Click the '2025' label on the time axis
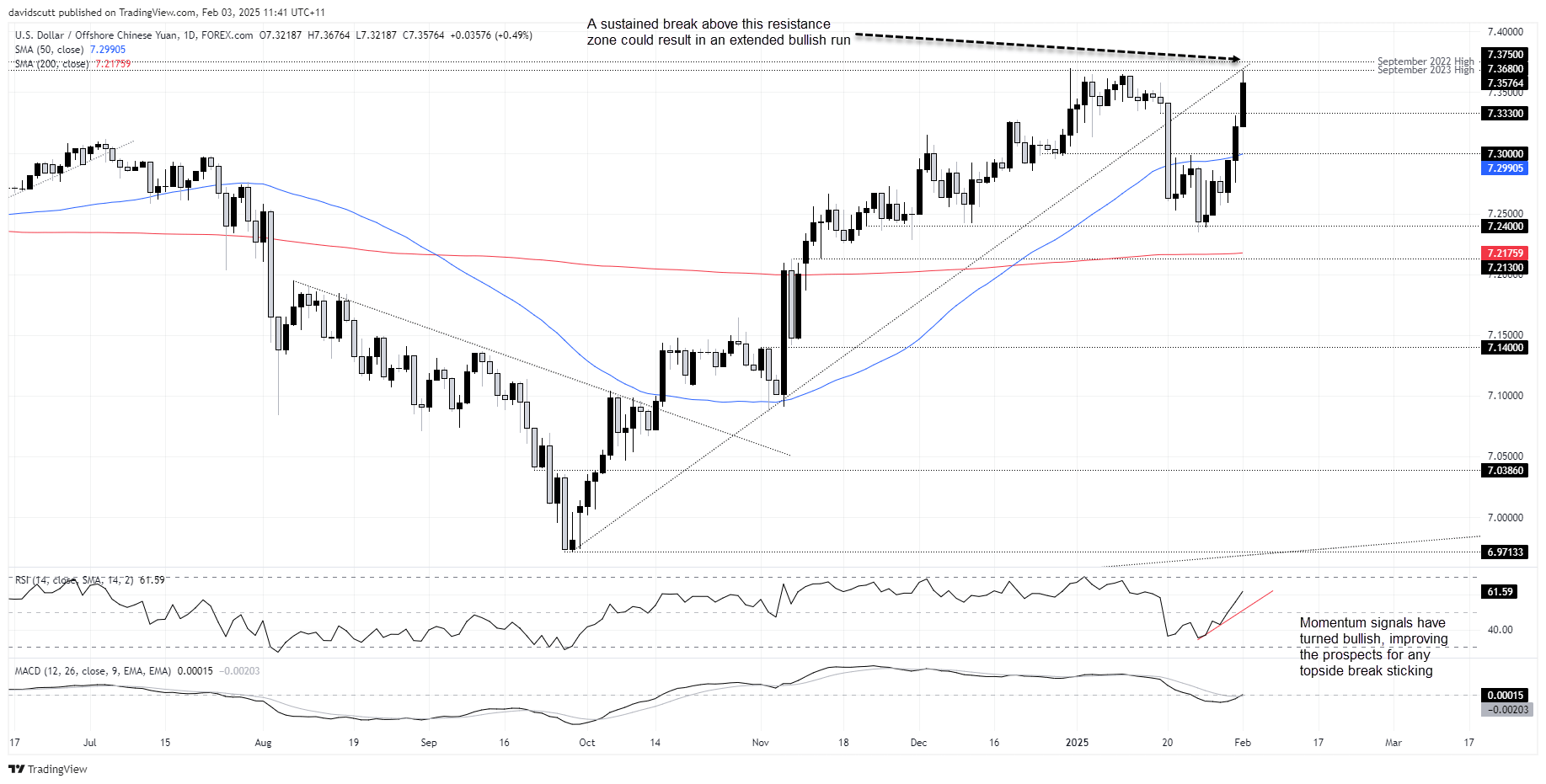 1077,743
